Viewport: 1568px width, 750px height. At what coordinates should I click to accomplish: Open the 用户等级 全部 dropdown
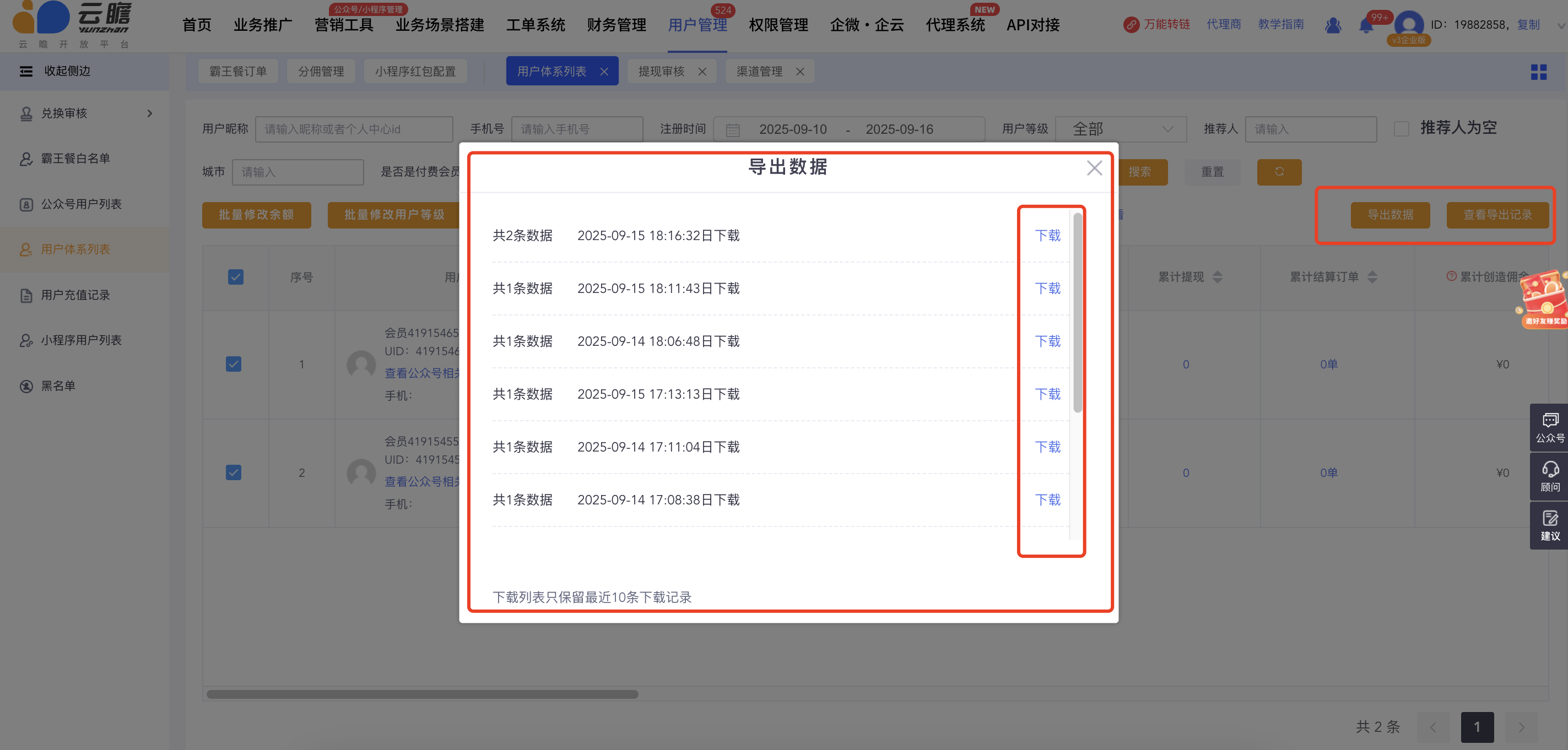(x=1121, y=129)
